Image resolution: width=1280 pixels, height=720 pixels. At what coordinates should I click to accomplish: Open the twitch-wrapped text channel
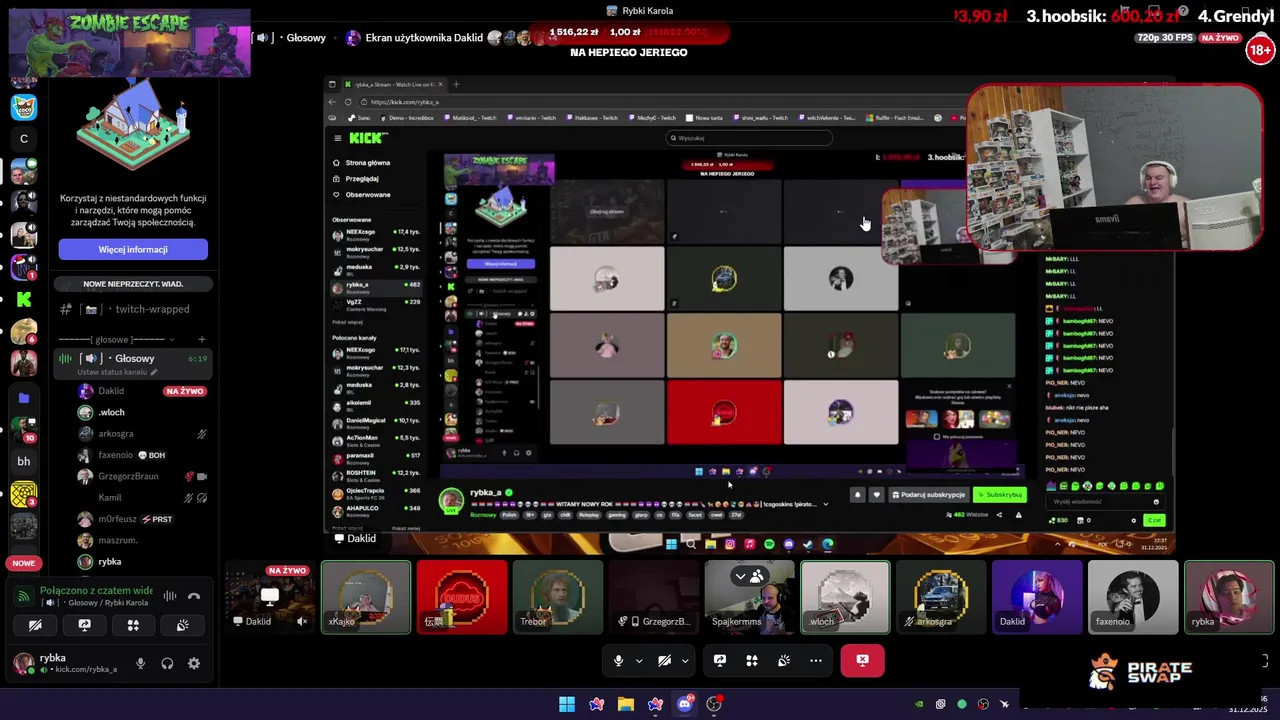tap(133, 309)
